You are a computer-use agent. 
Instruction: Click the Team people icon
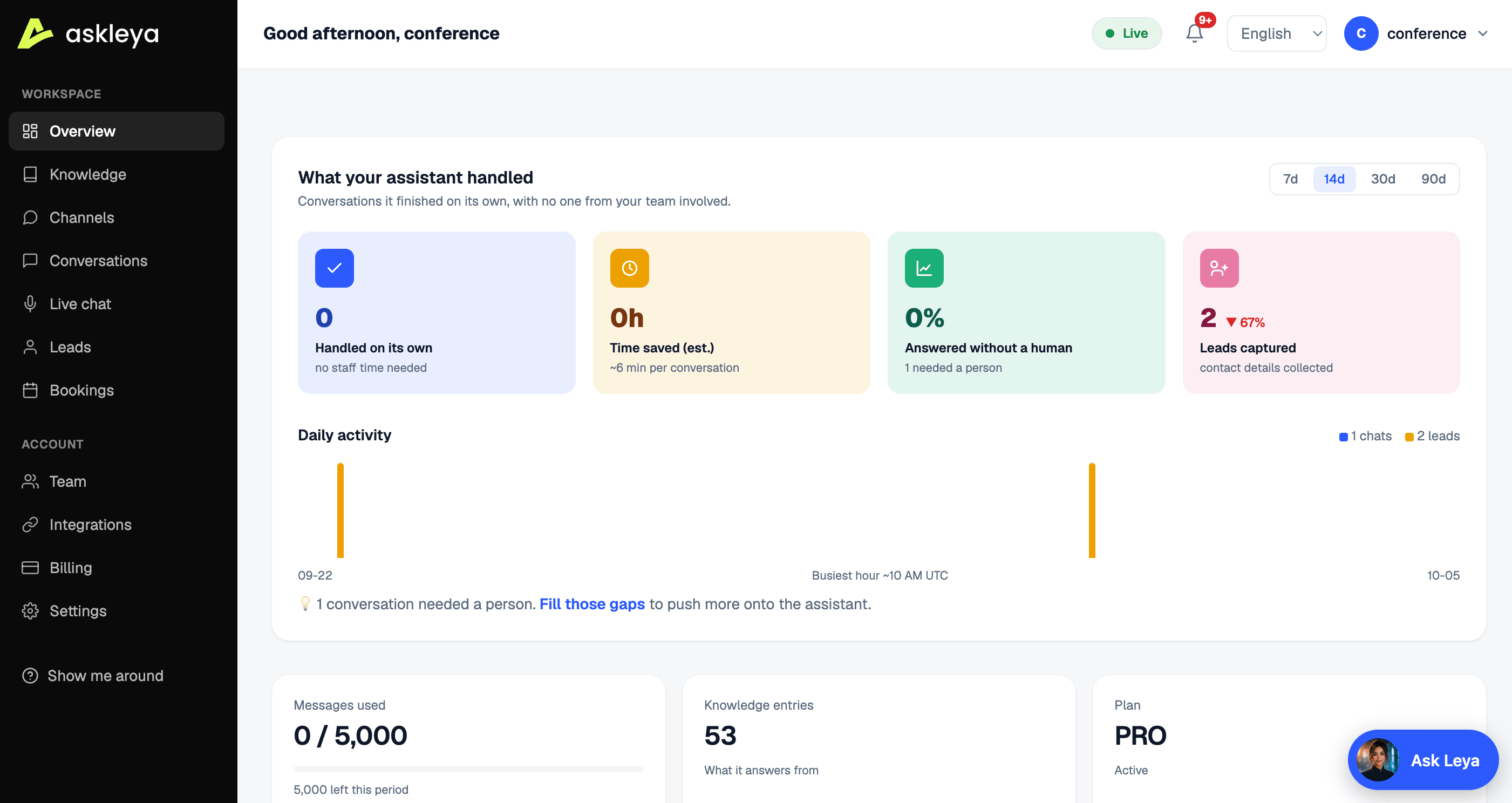30,481
